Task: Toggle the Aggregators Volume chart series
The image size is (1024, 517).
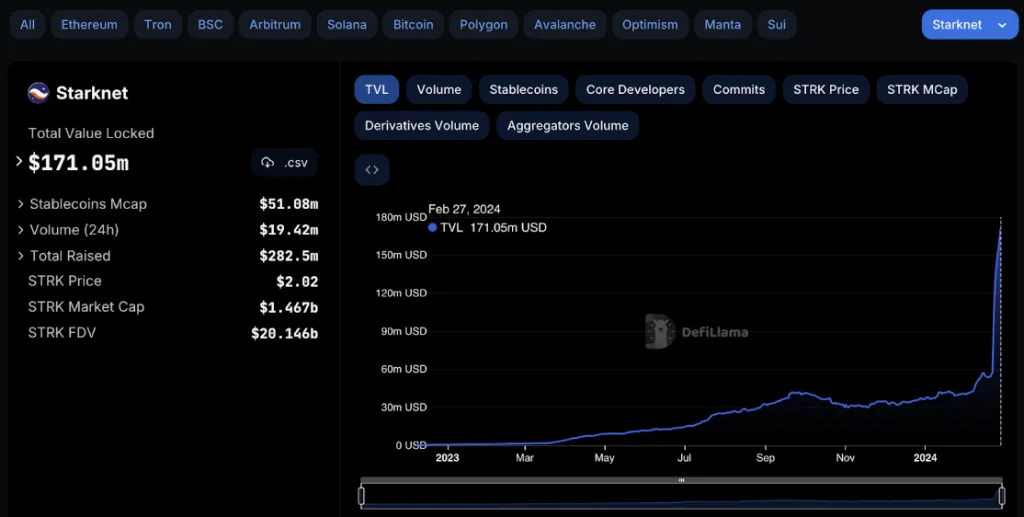Action: click(568, 125)
